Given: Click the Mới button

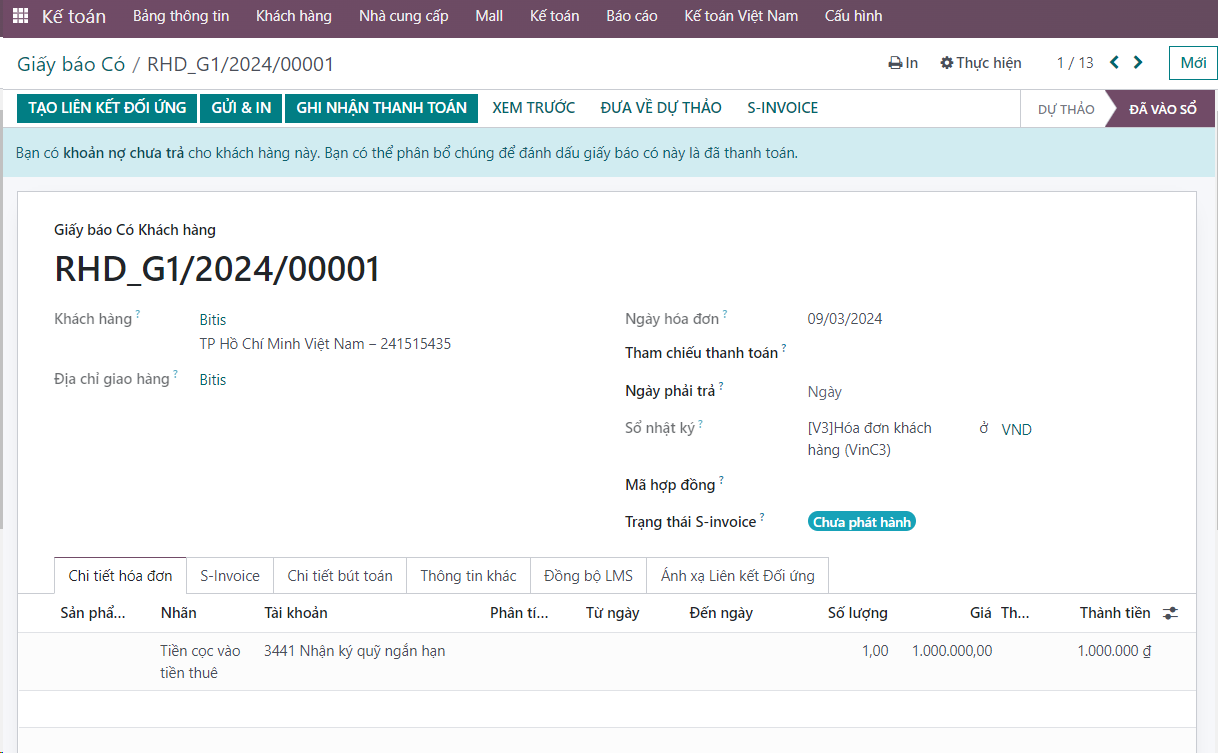Looking at the screenshot, I should (x=1193, y=63).
